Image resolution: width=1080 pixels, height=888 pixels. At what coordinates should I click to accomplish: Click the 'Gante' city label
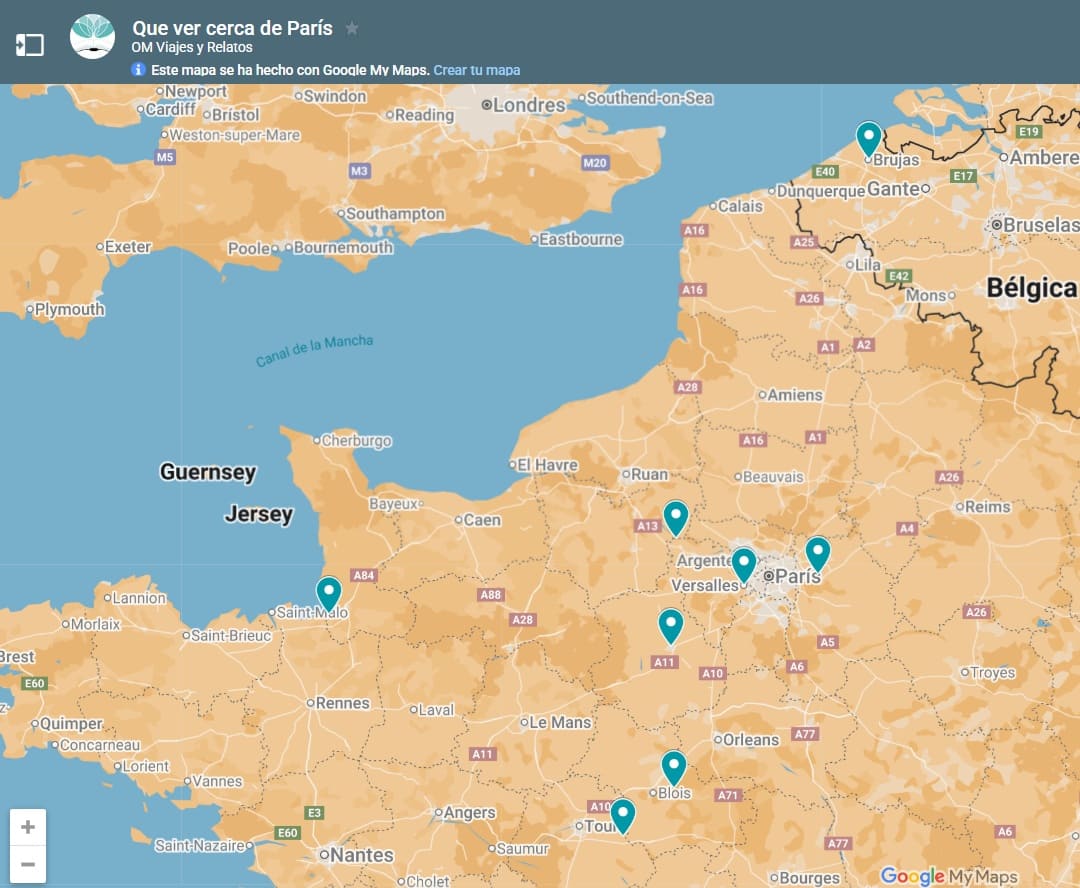893,189
